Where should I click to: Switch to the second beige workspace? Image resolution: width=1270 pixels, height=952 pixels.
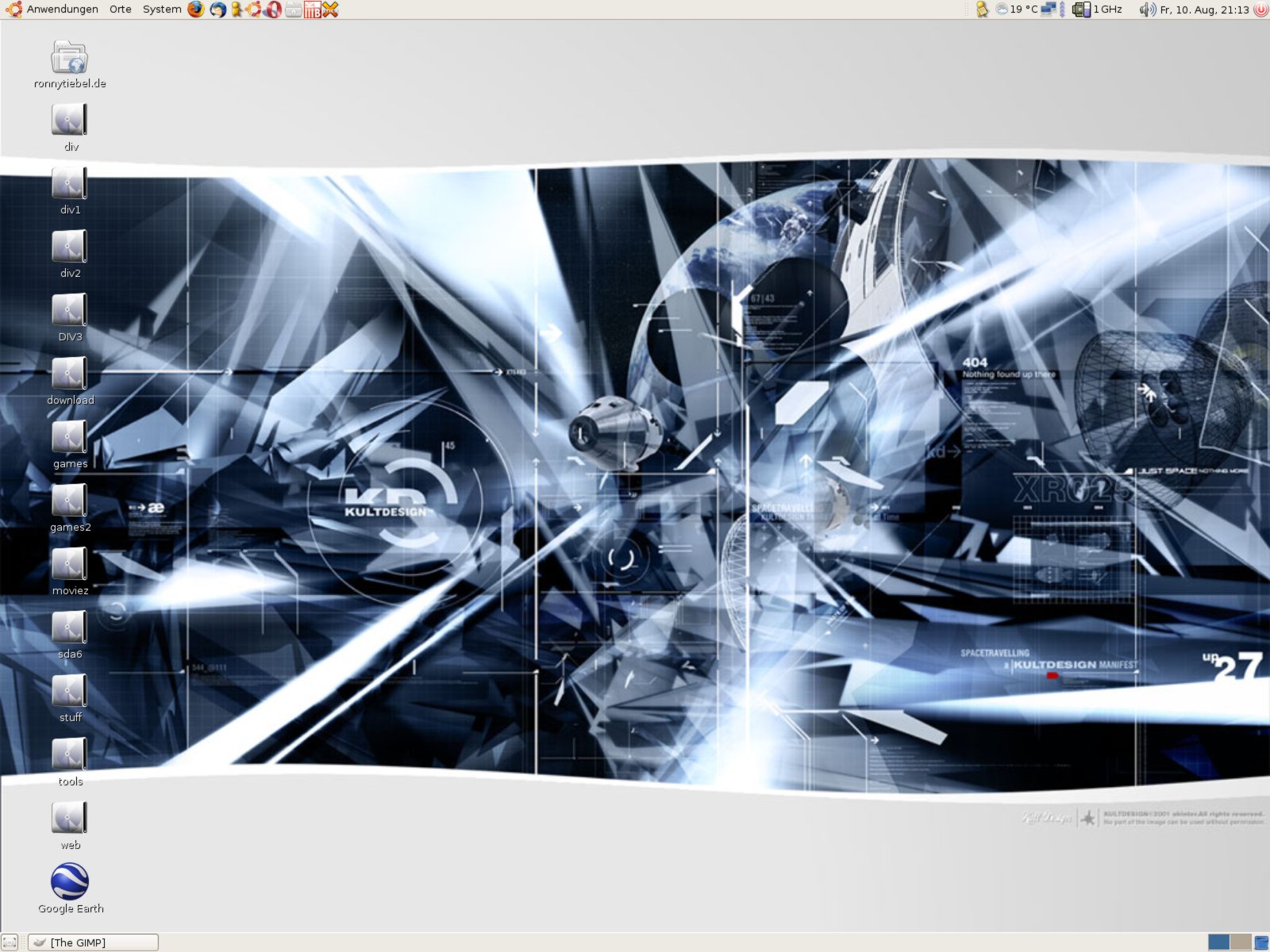click(1241, 942)
